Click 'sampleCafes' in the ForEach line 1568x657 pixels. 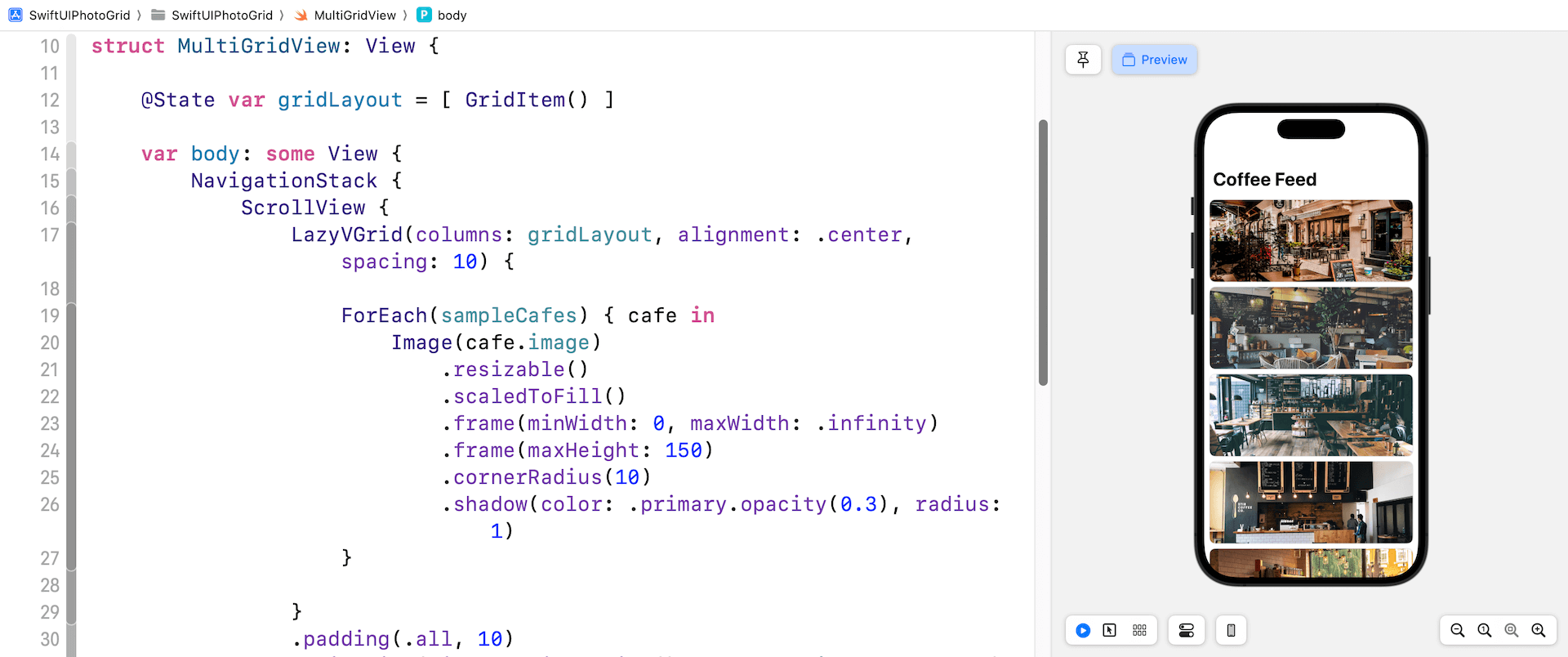pos(509,315)
